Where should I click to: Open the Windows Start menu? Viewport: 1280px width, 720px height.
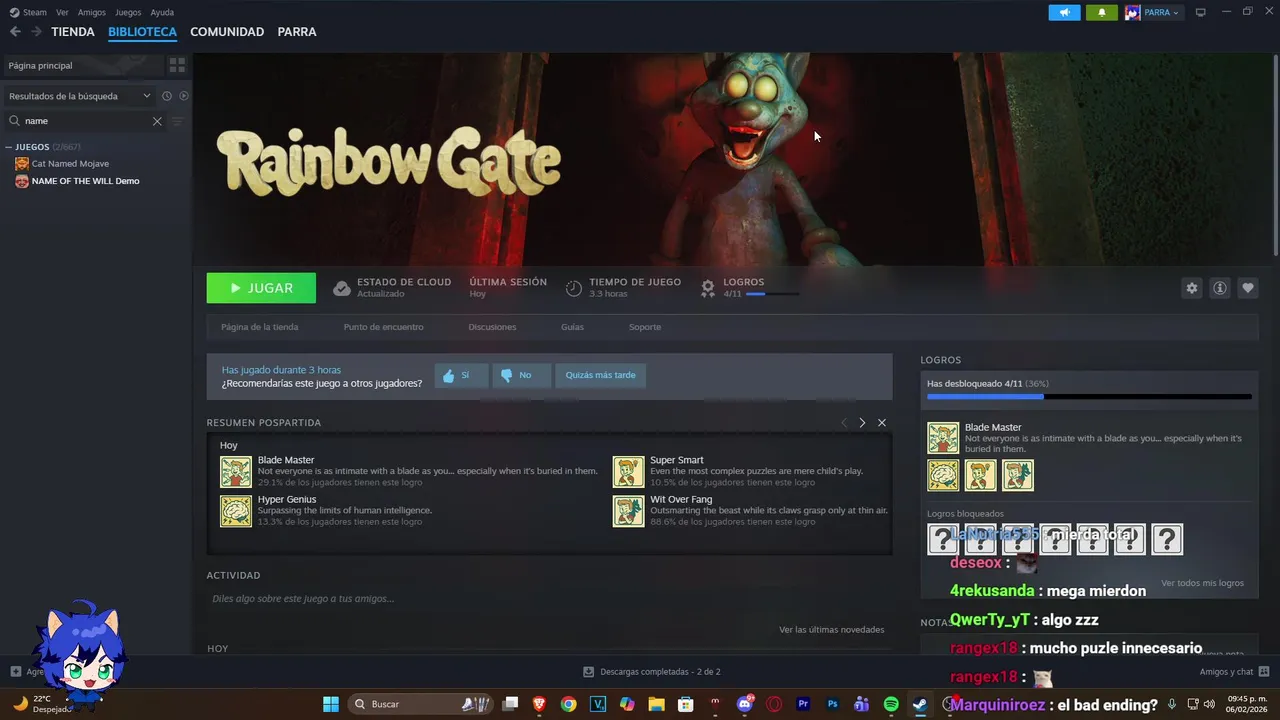click(x=330, y=704)
